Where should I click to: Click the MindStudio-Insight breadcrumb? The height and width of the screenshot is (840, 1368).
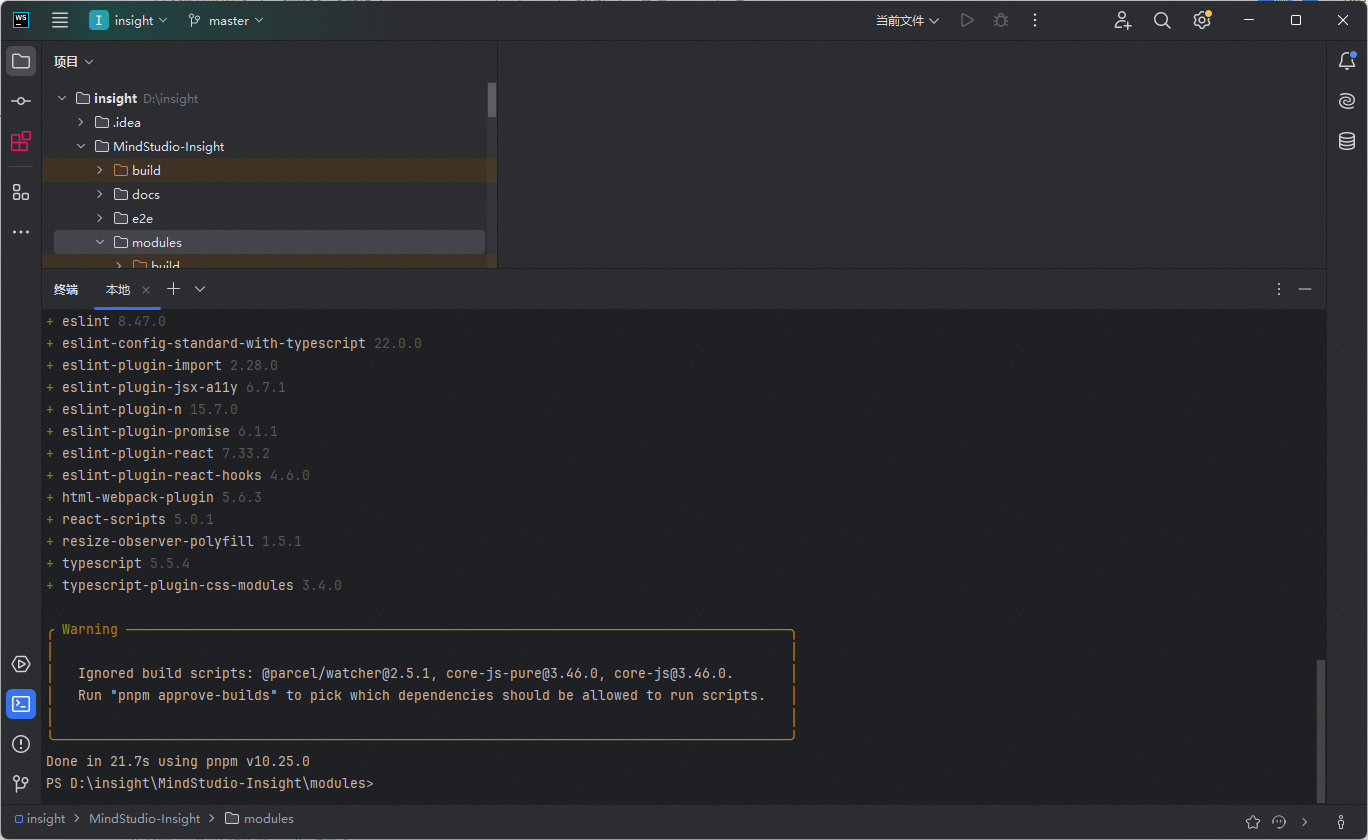tap(145, 818)
